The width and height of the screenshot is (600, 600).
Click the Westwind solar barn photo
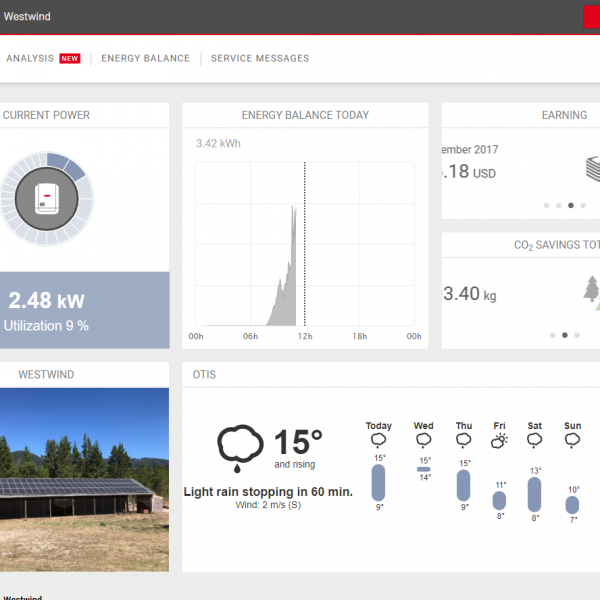84,480
